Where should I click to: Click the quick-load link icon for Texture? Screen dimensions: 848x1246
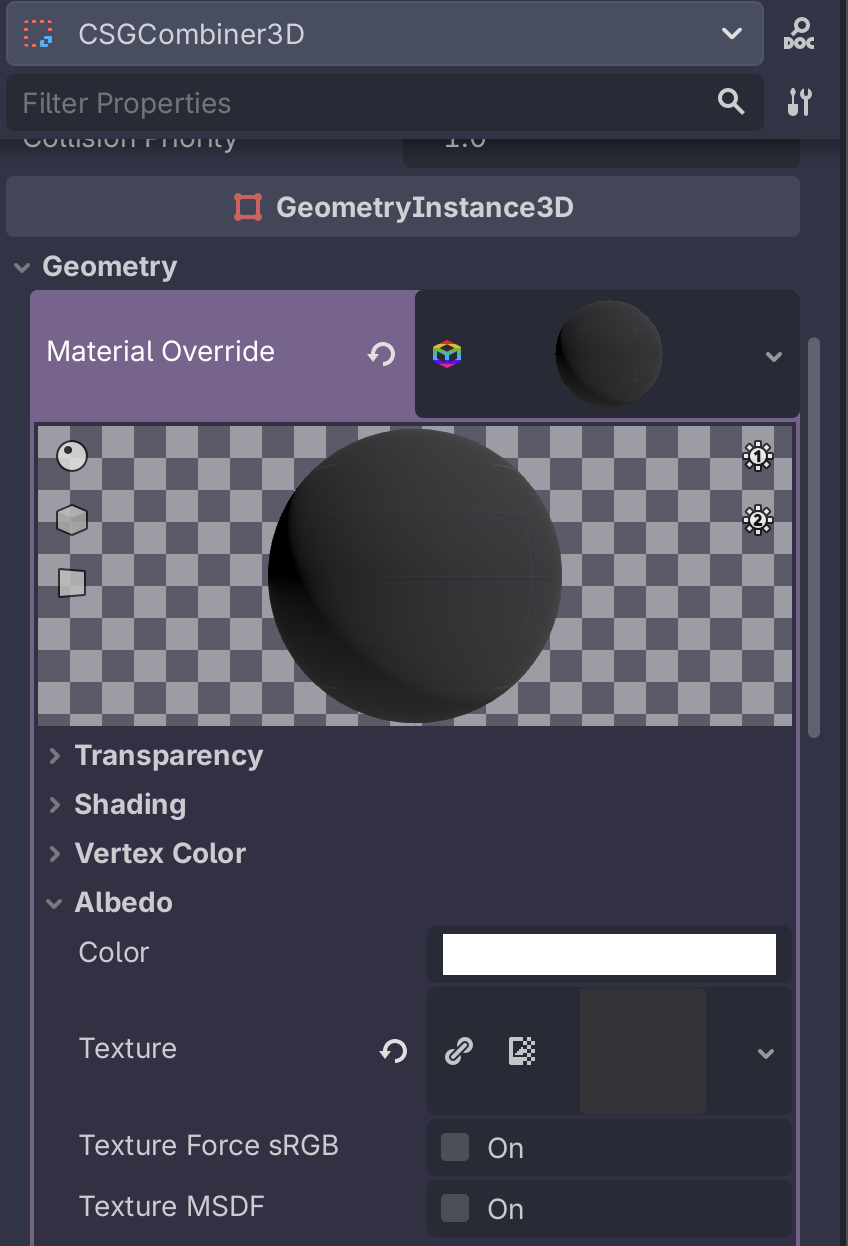459,1051
